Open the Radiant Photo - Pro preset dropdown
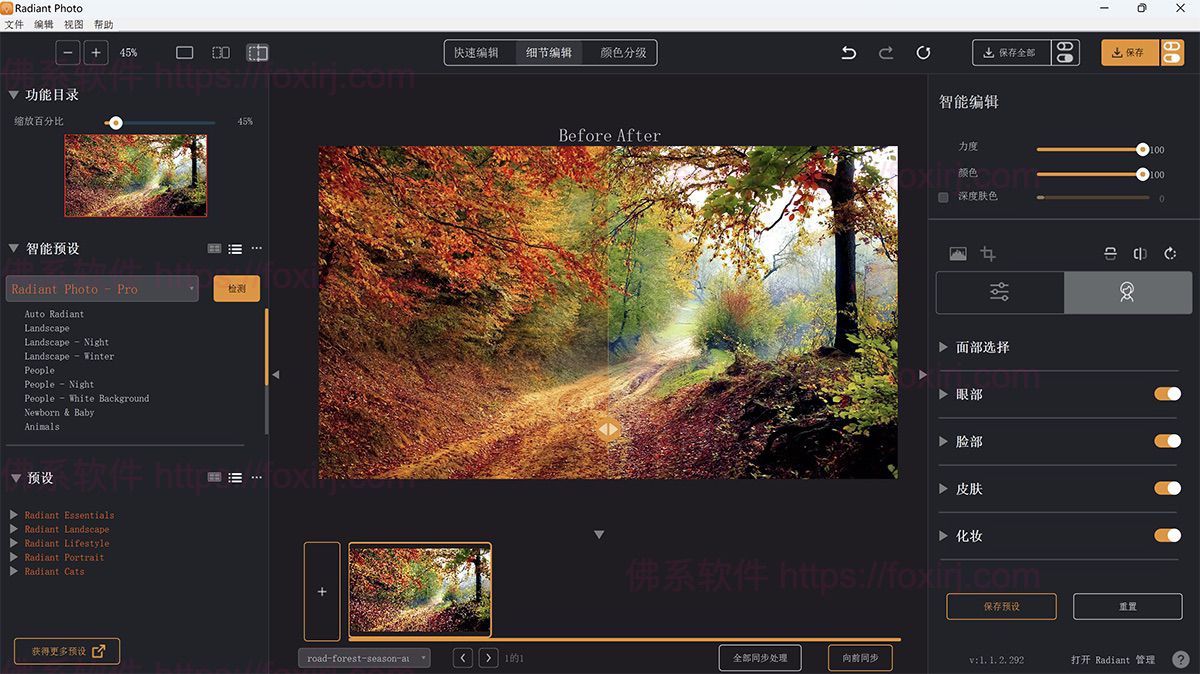Screen dimensions: 1200x674 (x=102, y=288)
